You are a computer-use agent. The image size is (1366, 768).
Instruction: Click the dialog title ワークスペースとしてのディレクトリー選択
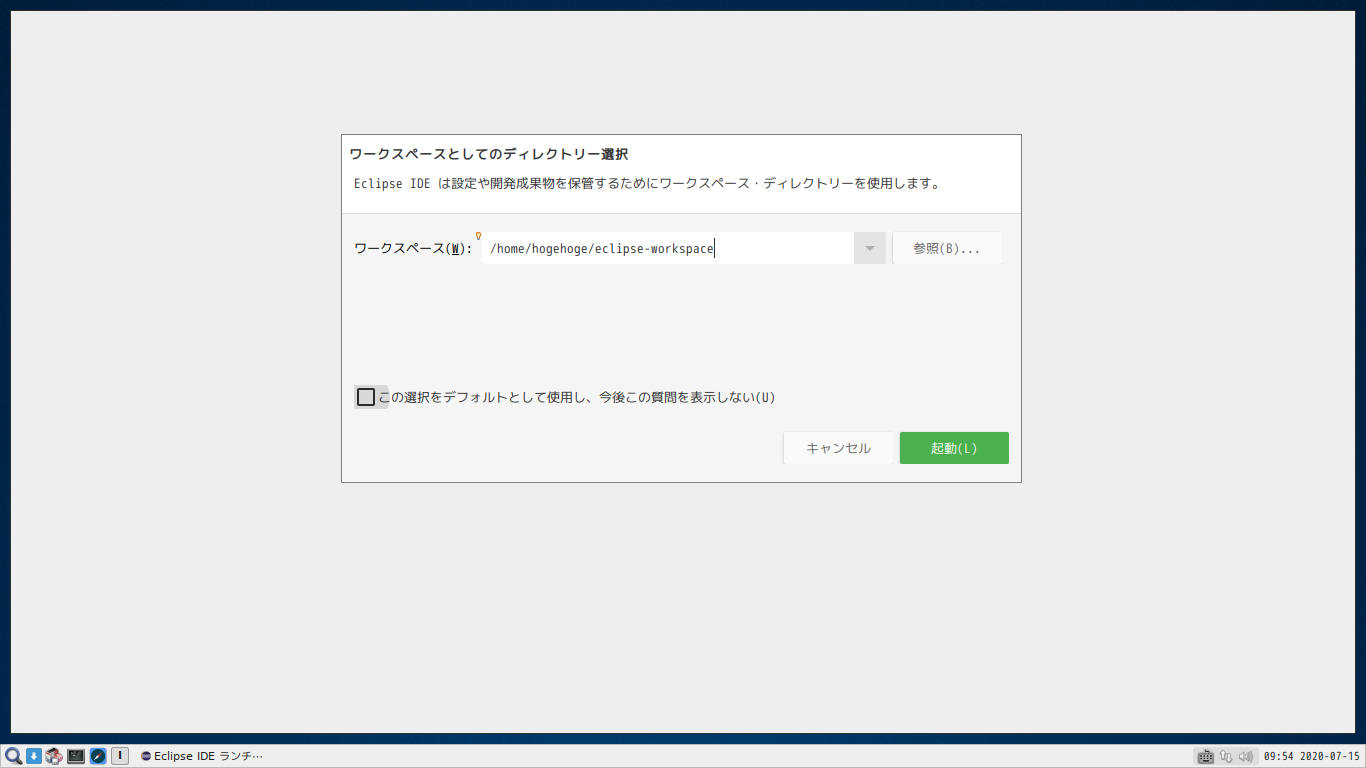[488, 154]
